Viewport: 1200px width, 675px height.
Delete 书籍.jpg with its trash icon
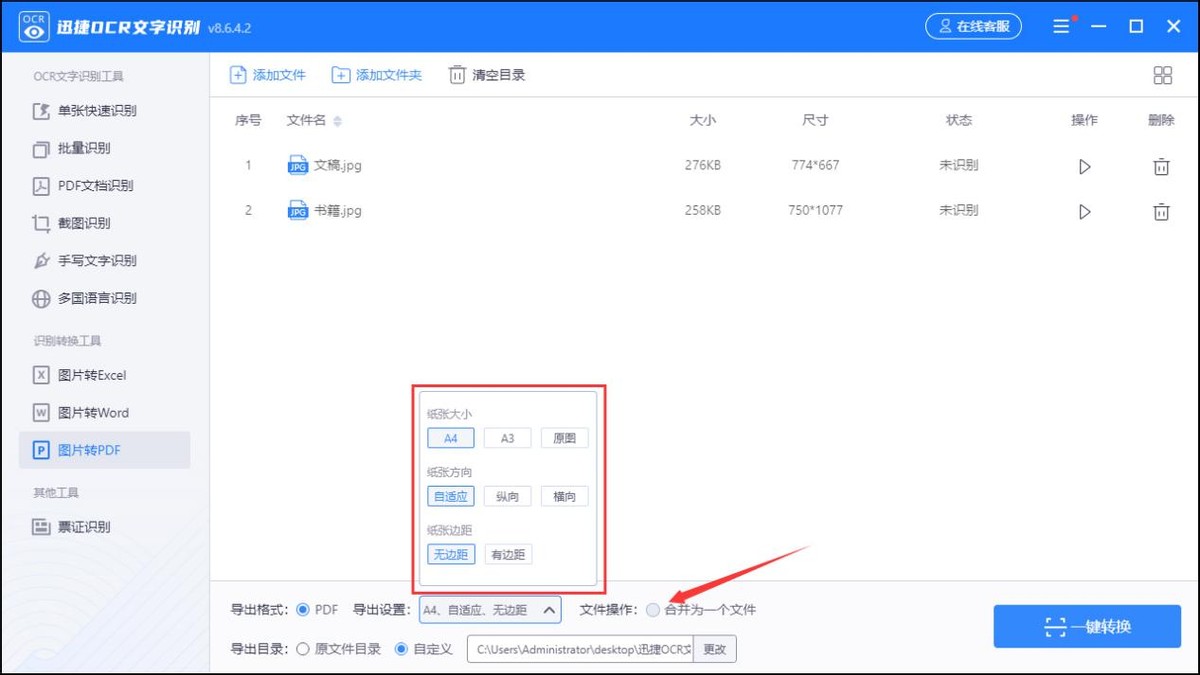(1161, 211)
